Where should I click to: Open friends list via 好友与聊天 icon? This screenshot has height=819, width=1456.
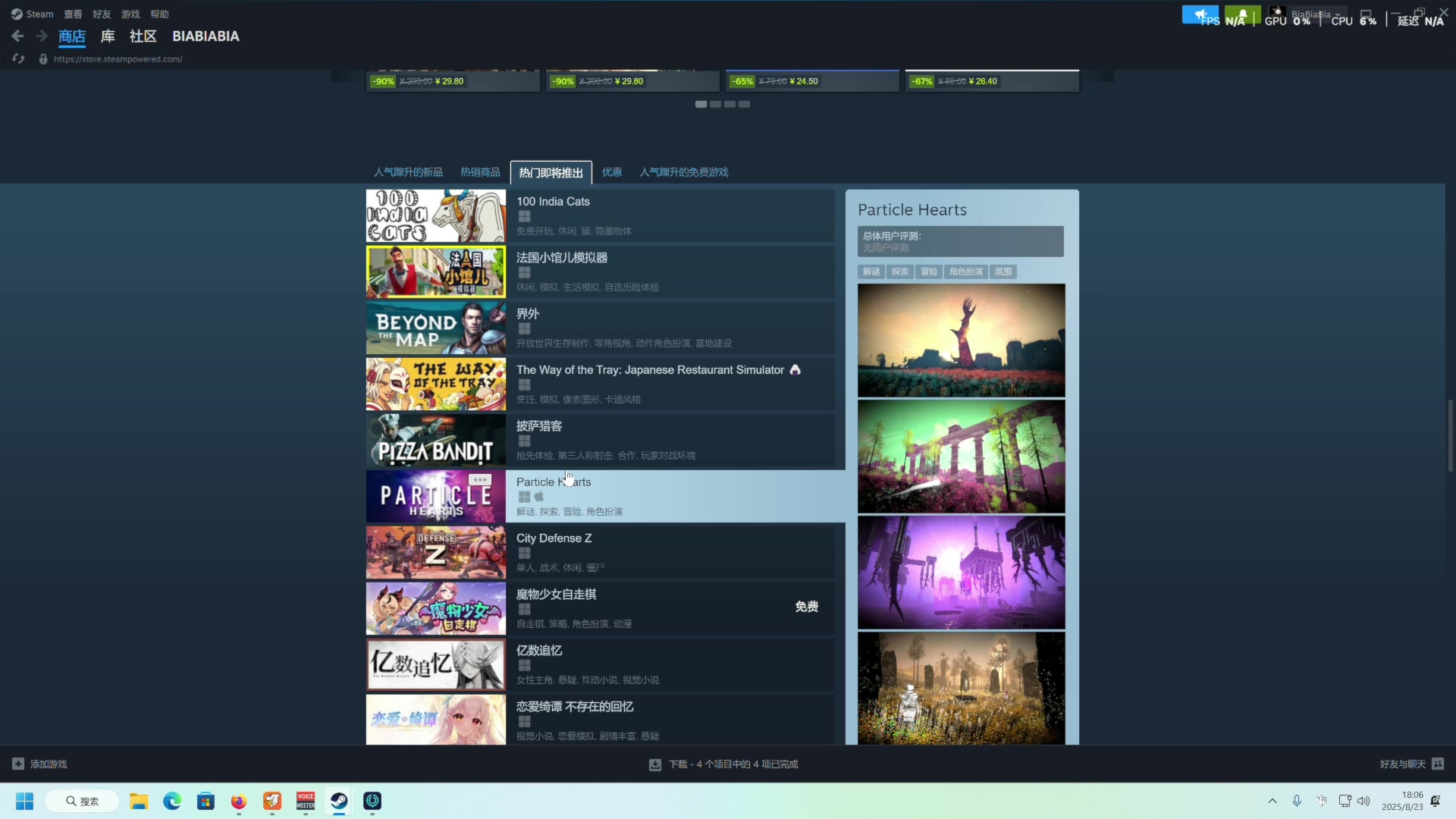[1438, 764]
